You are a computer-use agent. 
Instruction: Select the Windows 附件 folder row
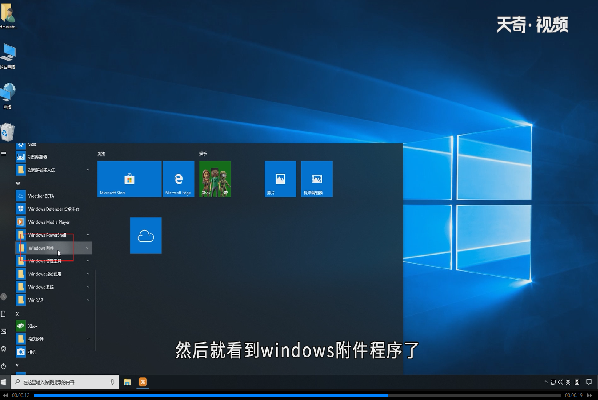point(53,248)
